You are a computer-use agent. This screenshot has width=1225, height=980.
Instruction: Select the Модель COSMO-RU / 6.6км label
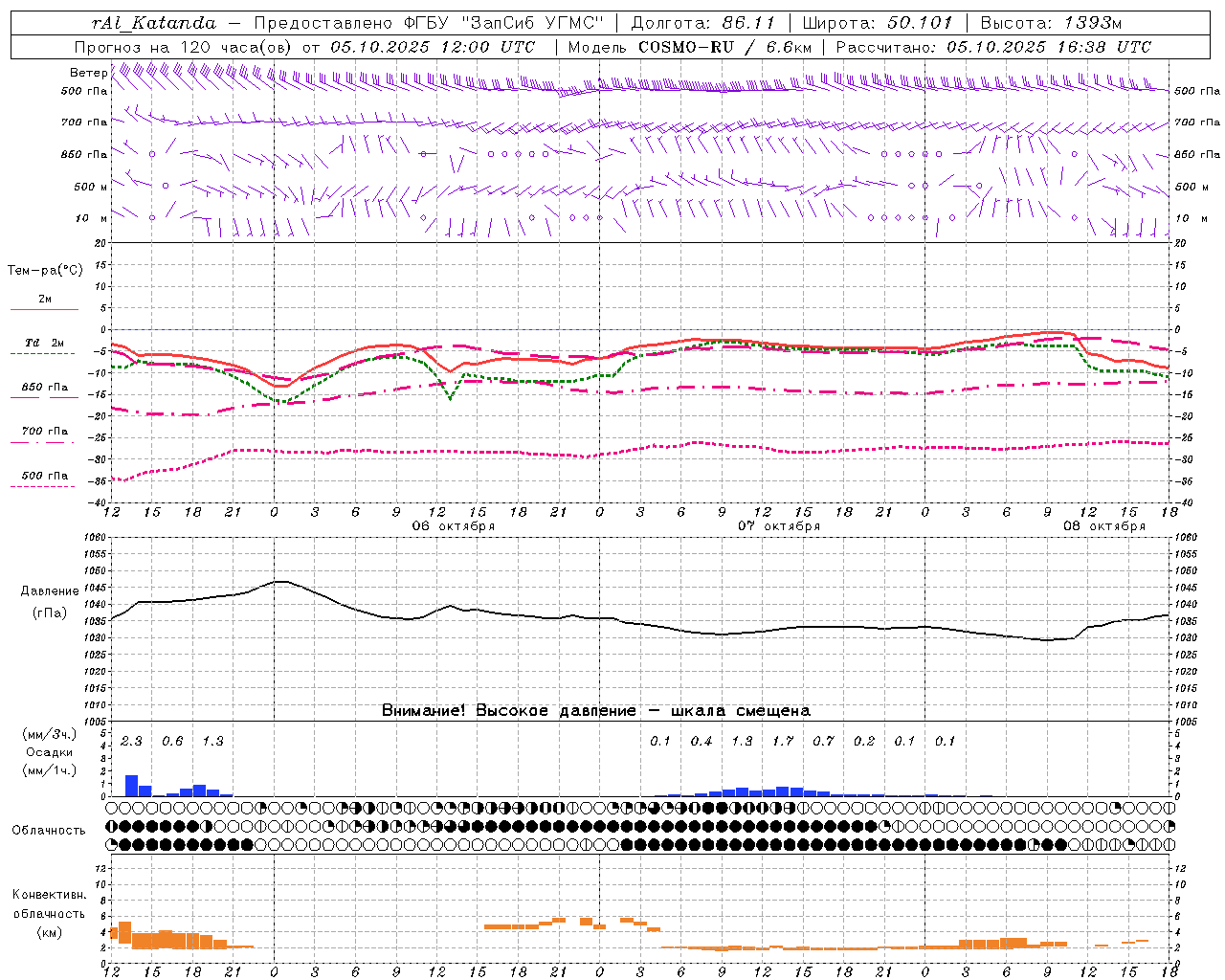coord(690,47)
